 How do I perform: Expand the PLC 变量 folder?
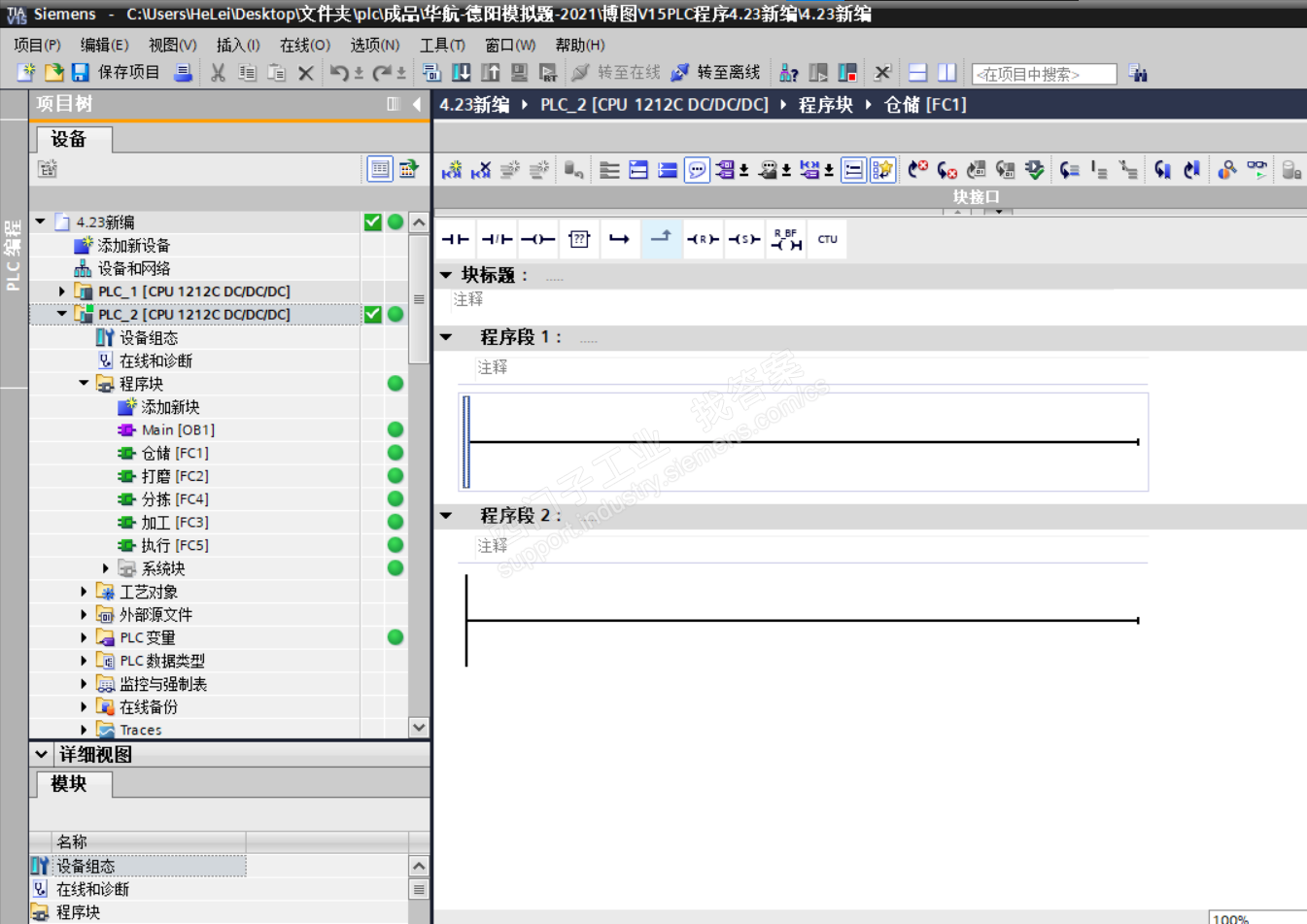84,637
